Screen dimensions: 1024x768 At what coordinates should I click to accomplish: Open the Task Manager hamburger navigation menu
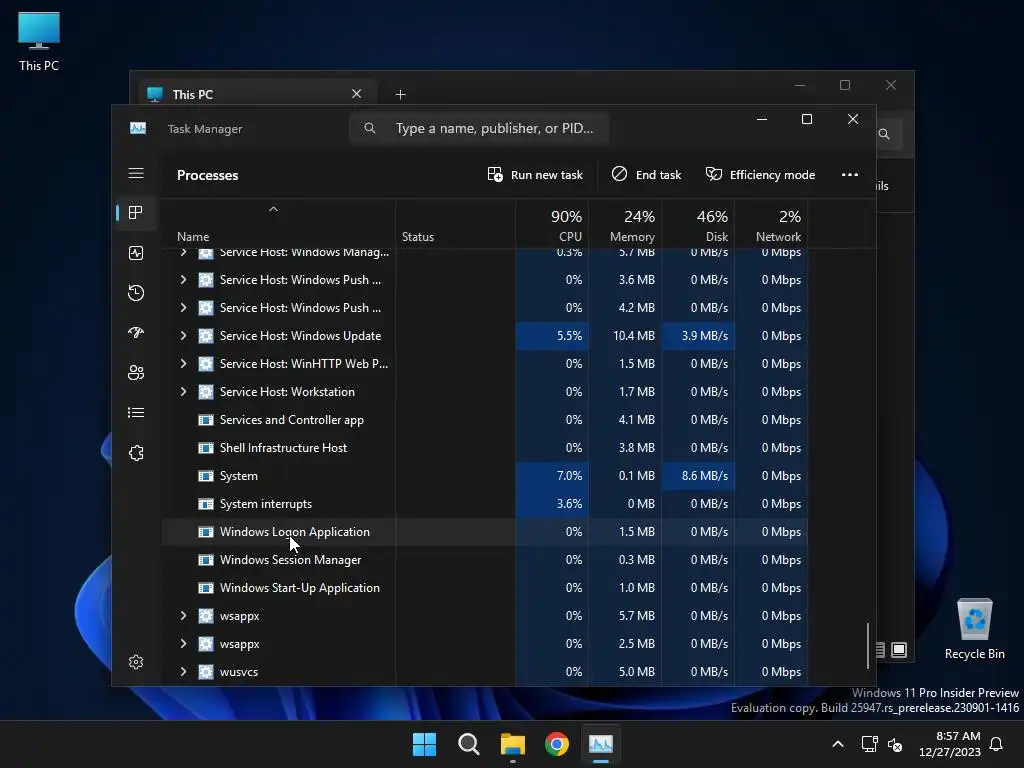[136, 173]
